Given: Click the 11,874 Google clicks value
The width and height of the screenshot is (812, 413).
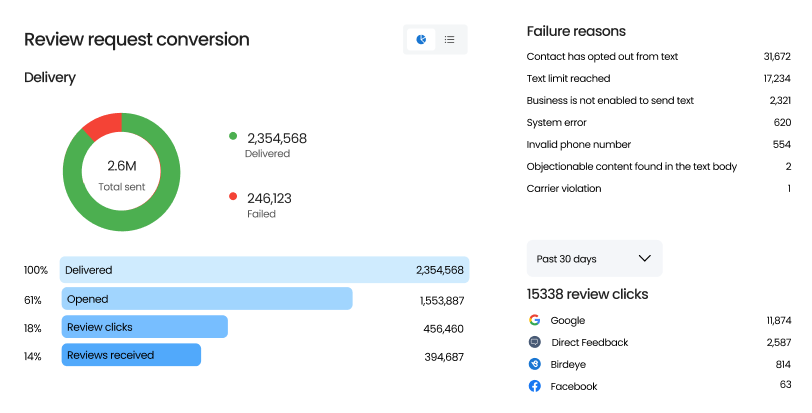Looking at the screenshot, I should click(779, 320).
